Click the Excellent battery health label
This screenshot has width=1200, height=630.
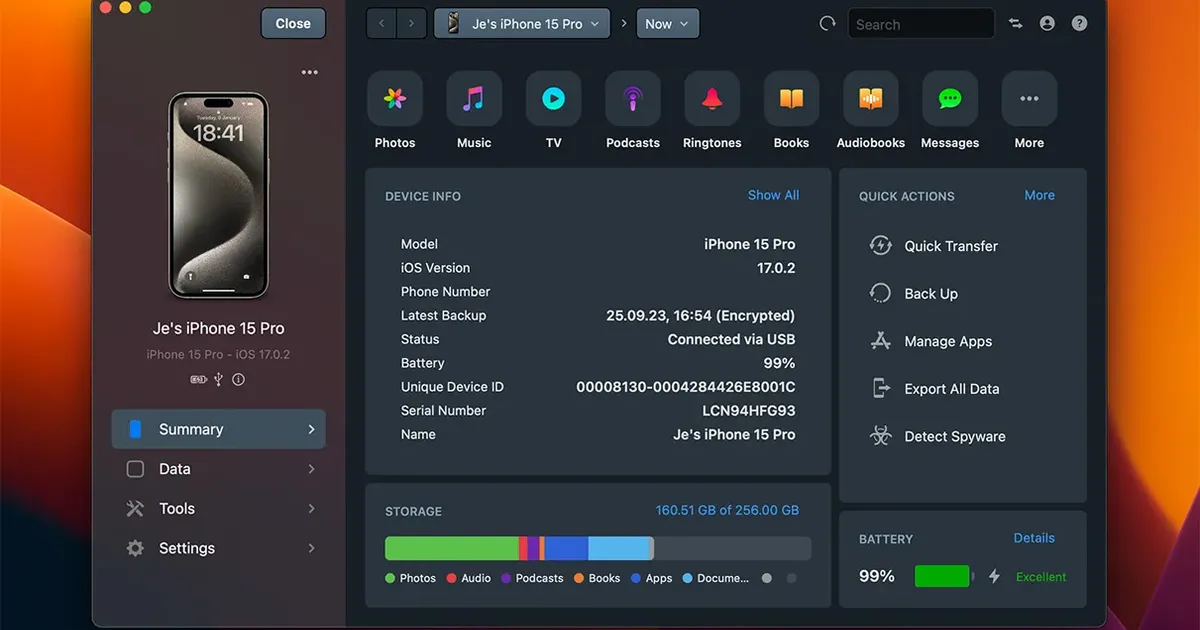(1041, 577)
